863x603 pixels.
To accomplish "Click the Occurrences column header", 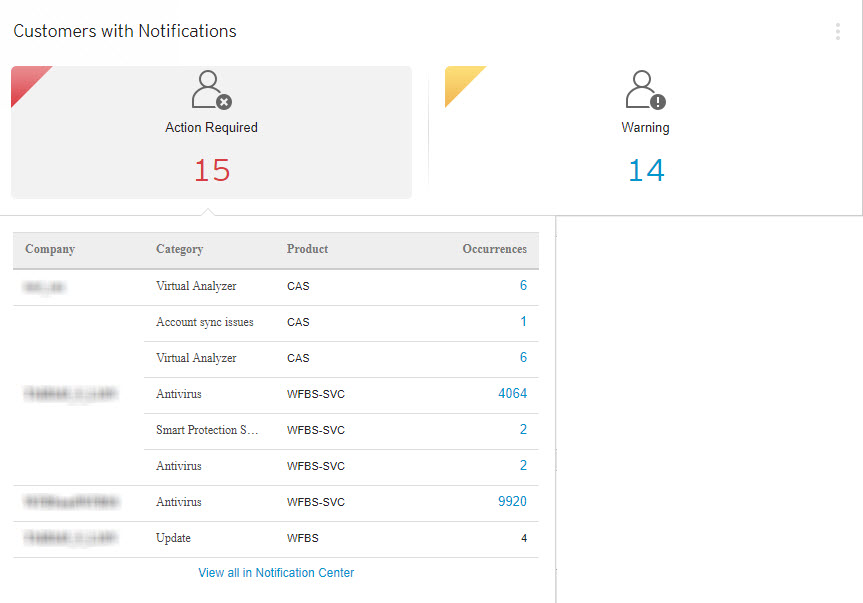I will 494,249.
